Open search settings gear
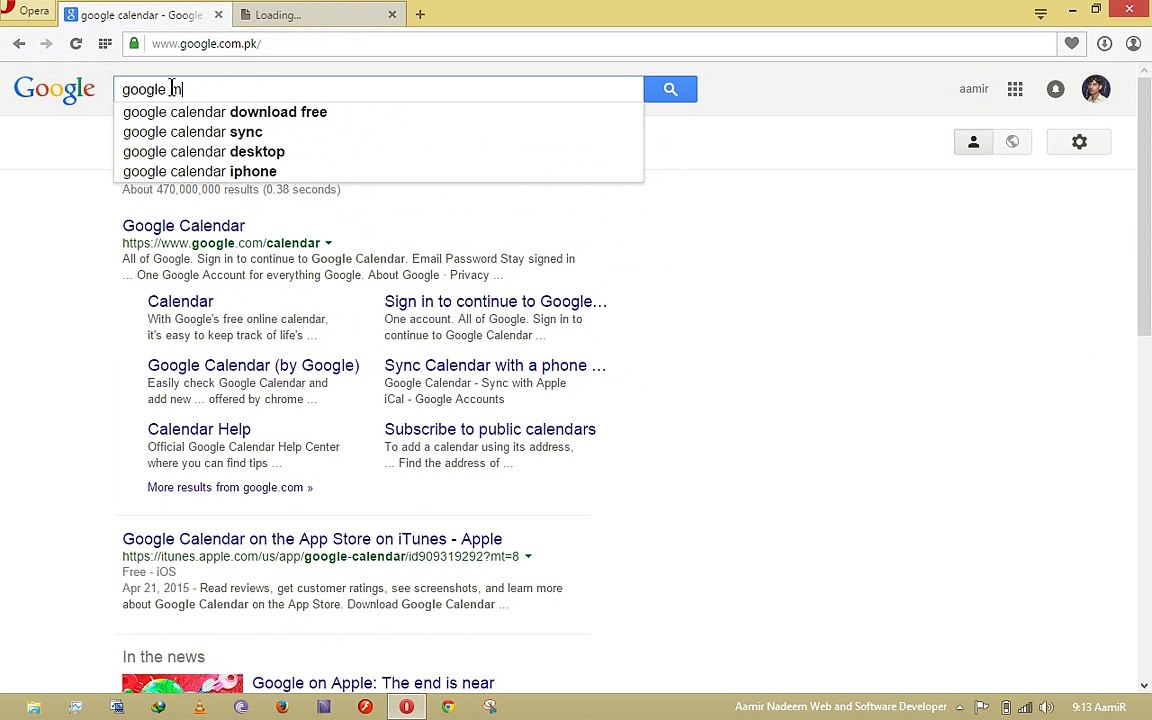Viewport: 1152px width, 720px height. coord(1079,142)
